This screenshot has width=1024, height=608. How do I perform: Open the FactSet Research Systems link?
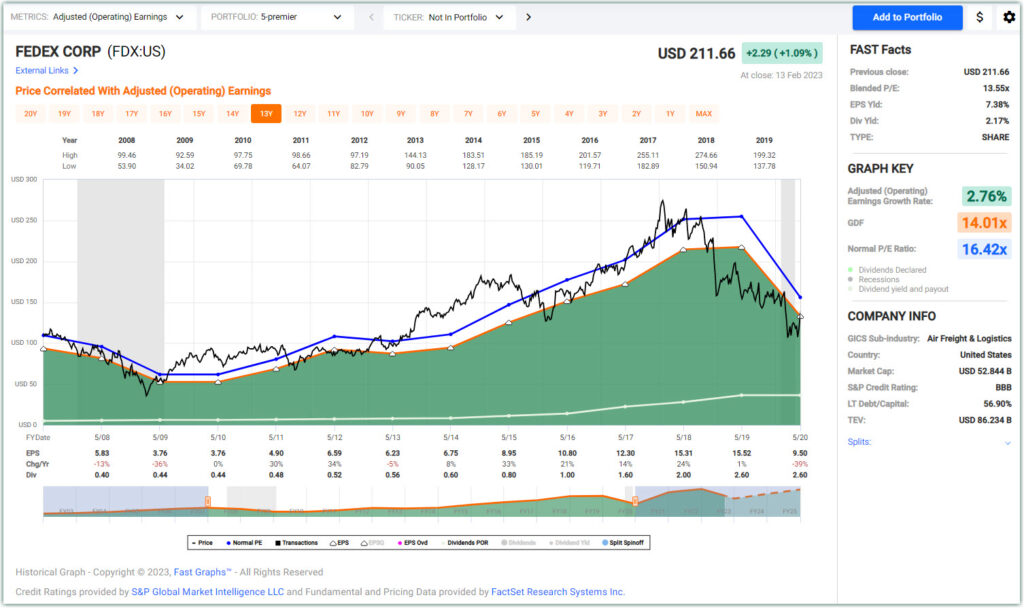point(558,592)
